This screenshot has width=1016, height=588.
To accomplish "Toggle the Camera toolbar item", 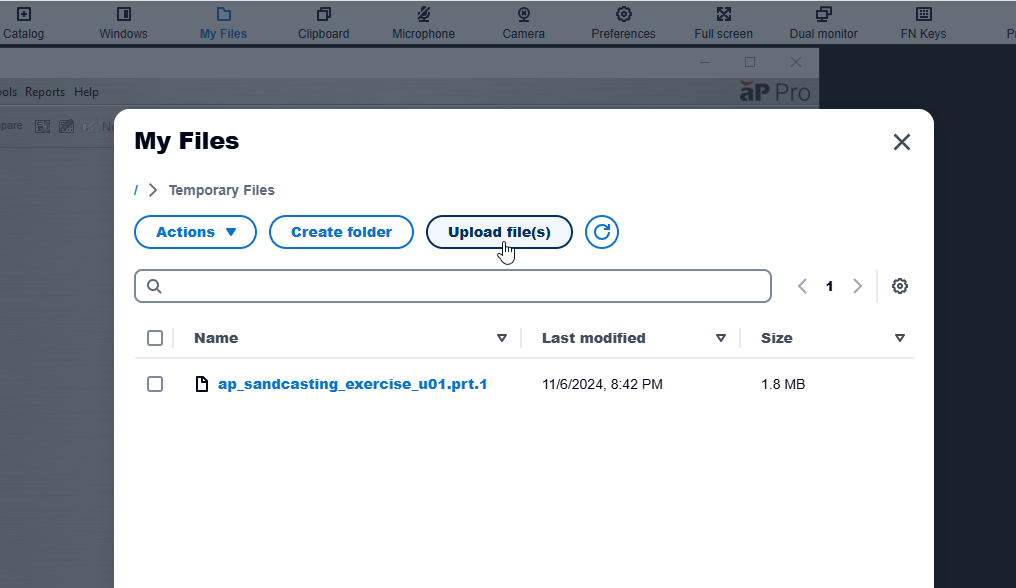I will coord(524,23).
